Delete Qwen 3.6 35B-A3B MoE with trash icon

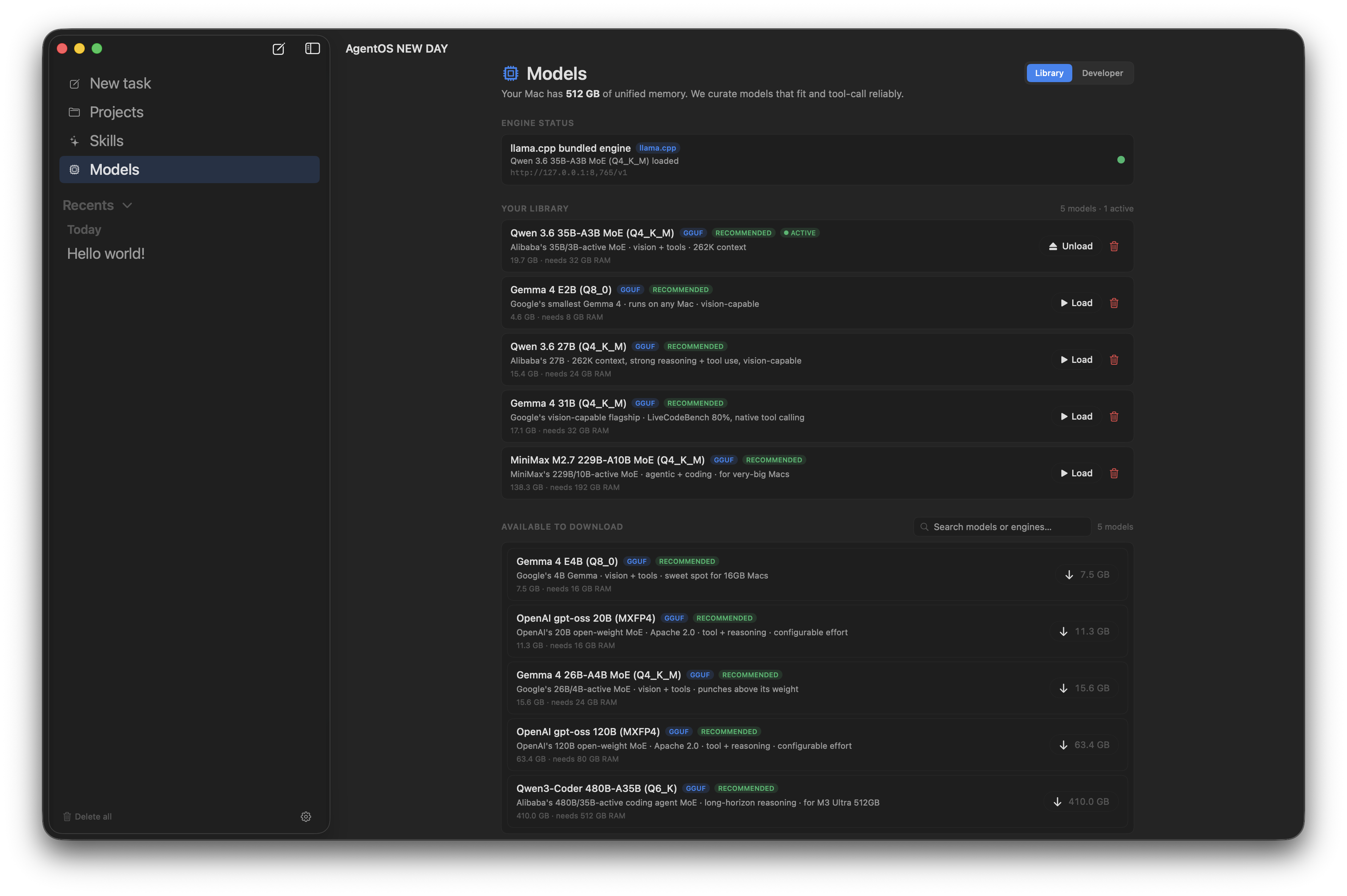click(1114, 246)
